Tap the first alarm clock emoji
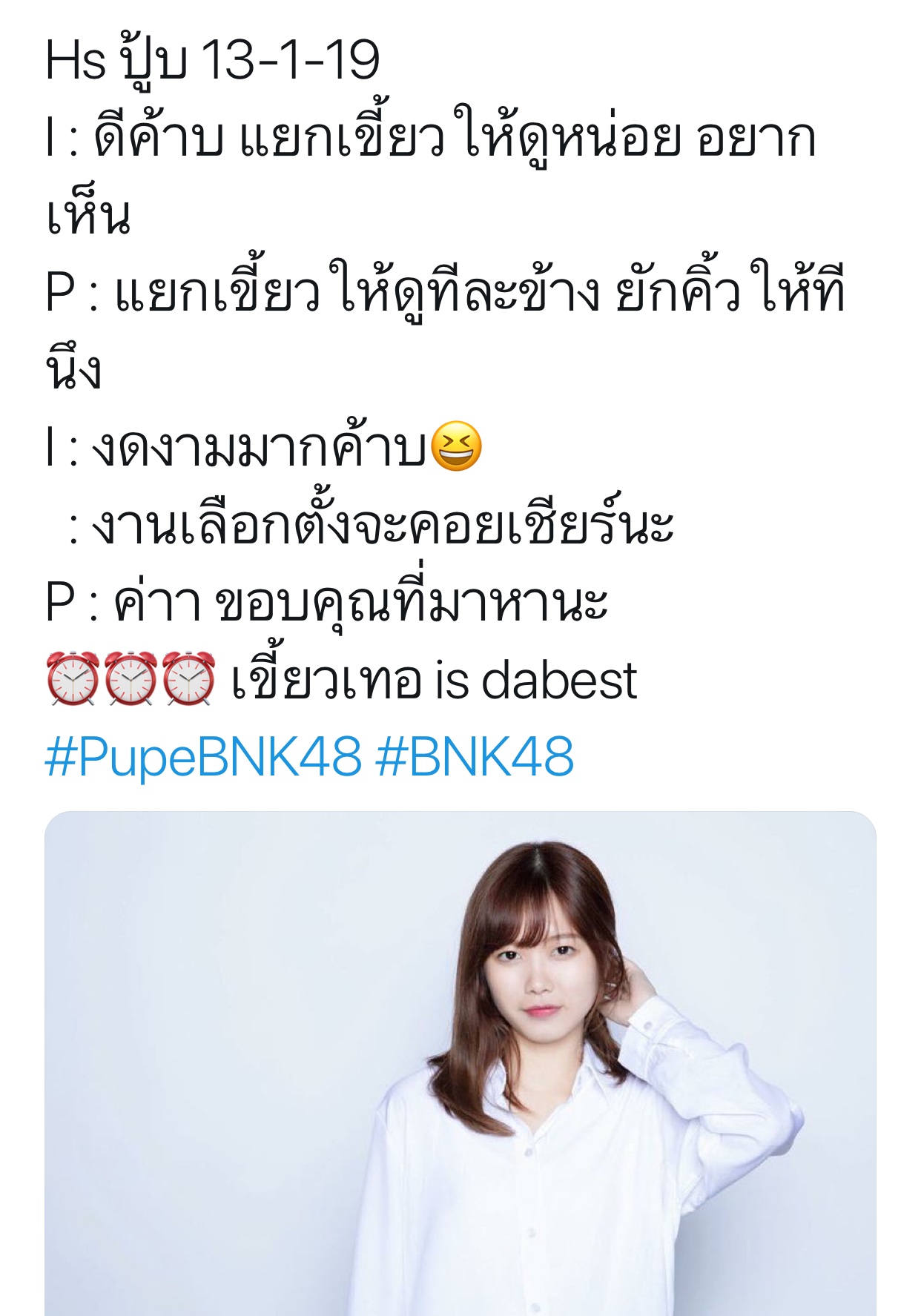Image resolution: width=921 pixels, height=1316 pixels. pos(73,678)
